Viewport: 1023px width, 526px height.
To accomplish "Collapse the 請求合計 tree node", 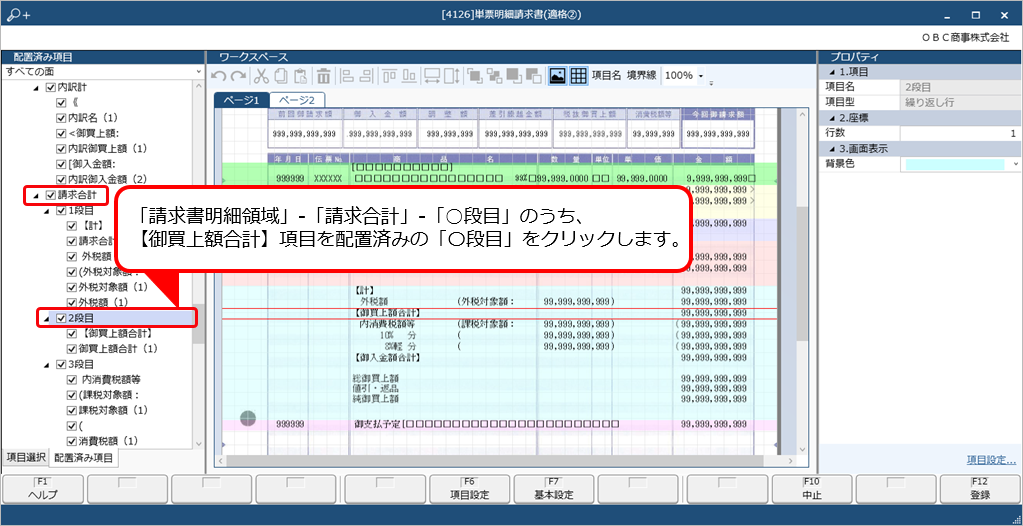I will pos(36,195).
